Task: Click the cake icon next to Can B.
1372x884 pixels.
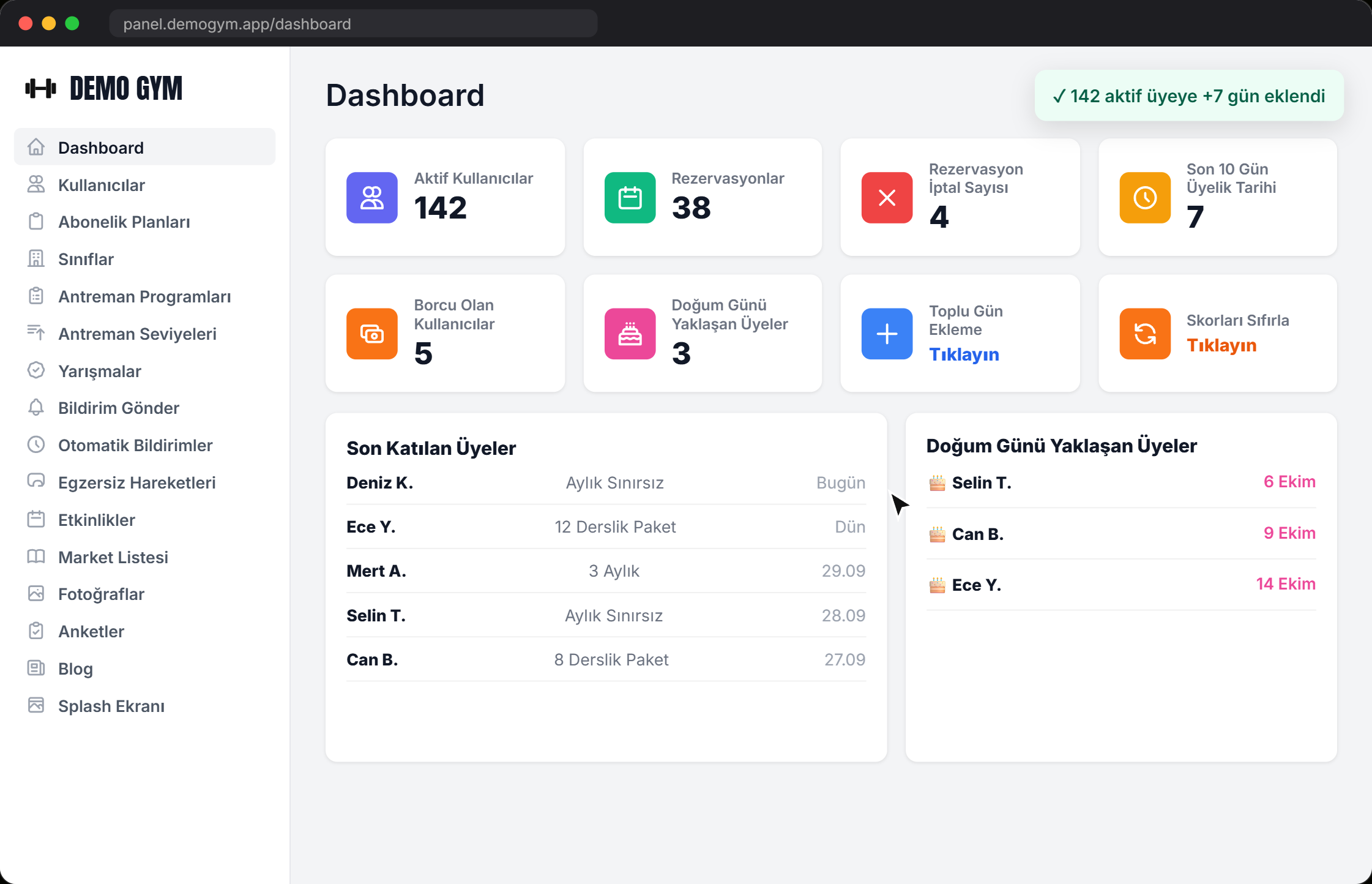Action: click(x=937, y=534)
